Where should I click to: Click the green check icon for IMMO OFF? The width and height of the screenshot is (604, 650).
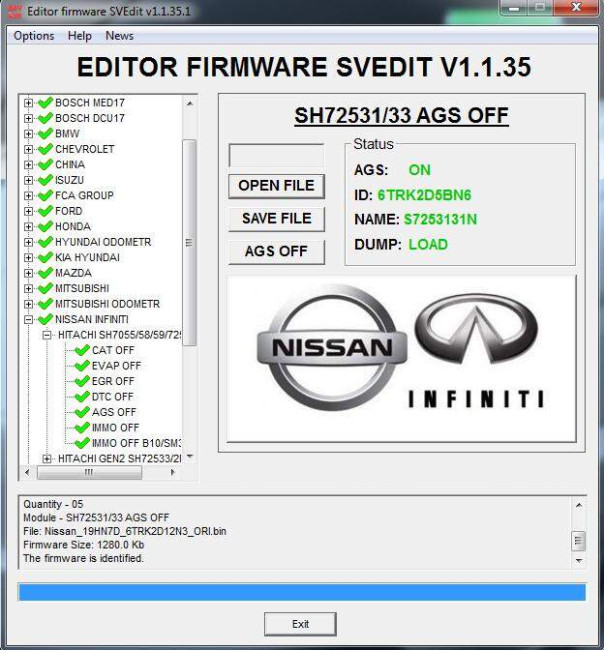point(82,427)
